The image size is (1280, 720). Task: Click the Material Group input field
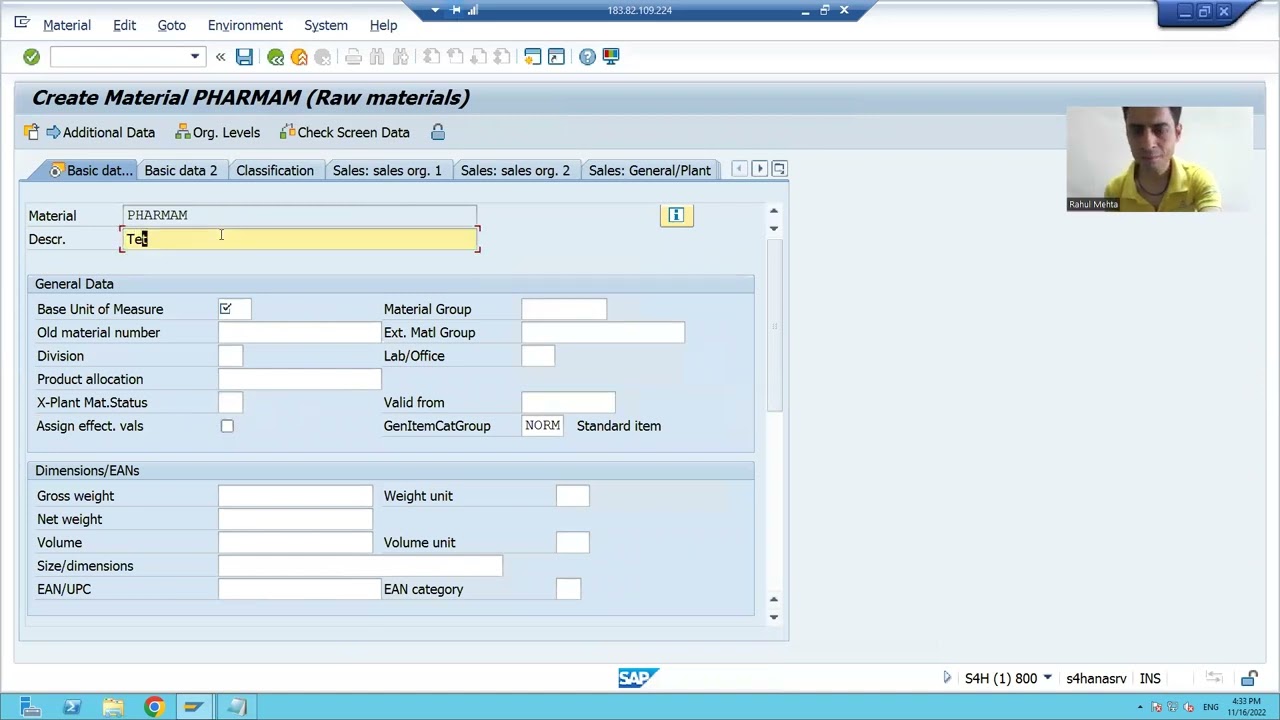pyautogui.click(x=564, y=309)
